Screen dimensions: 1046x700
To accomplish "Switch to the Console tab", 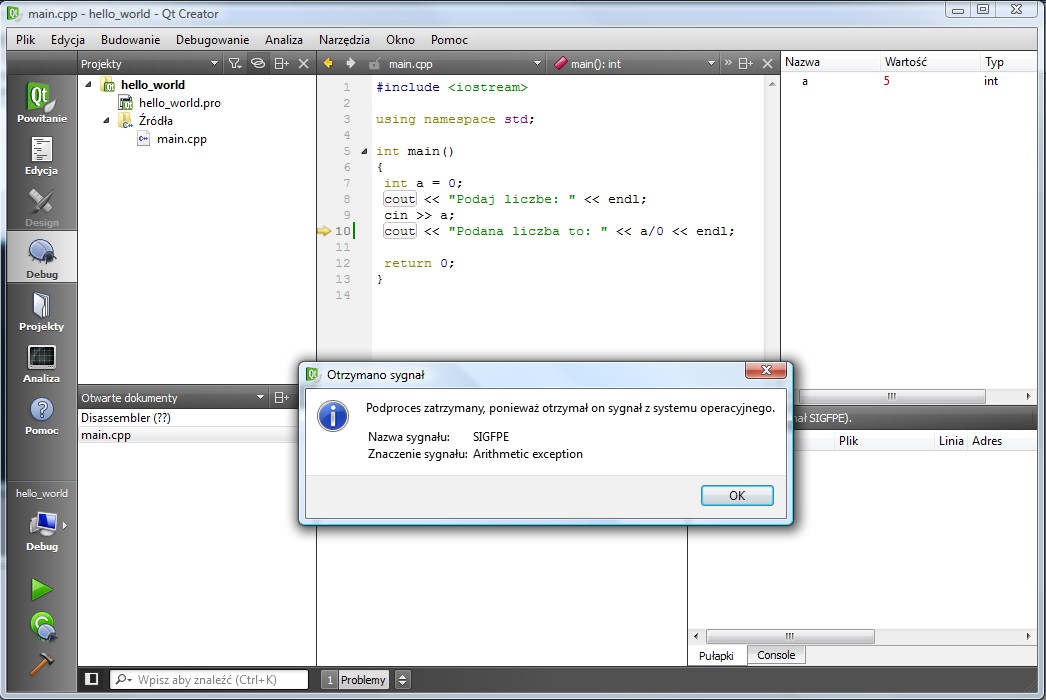I will [x=776, y=655].
